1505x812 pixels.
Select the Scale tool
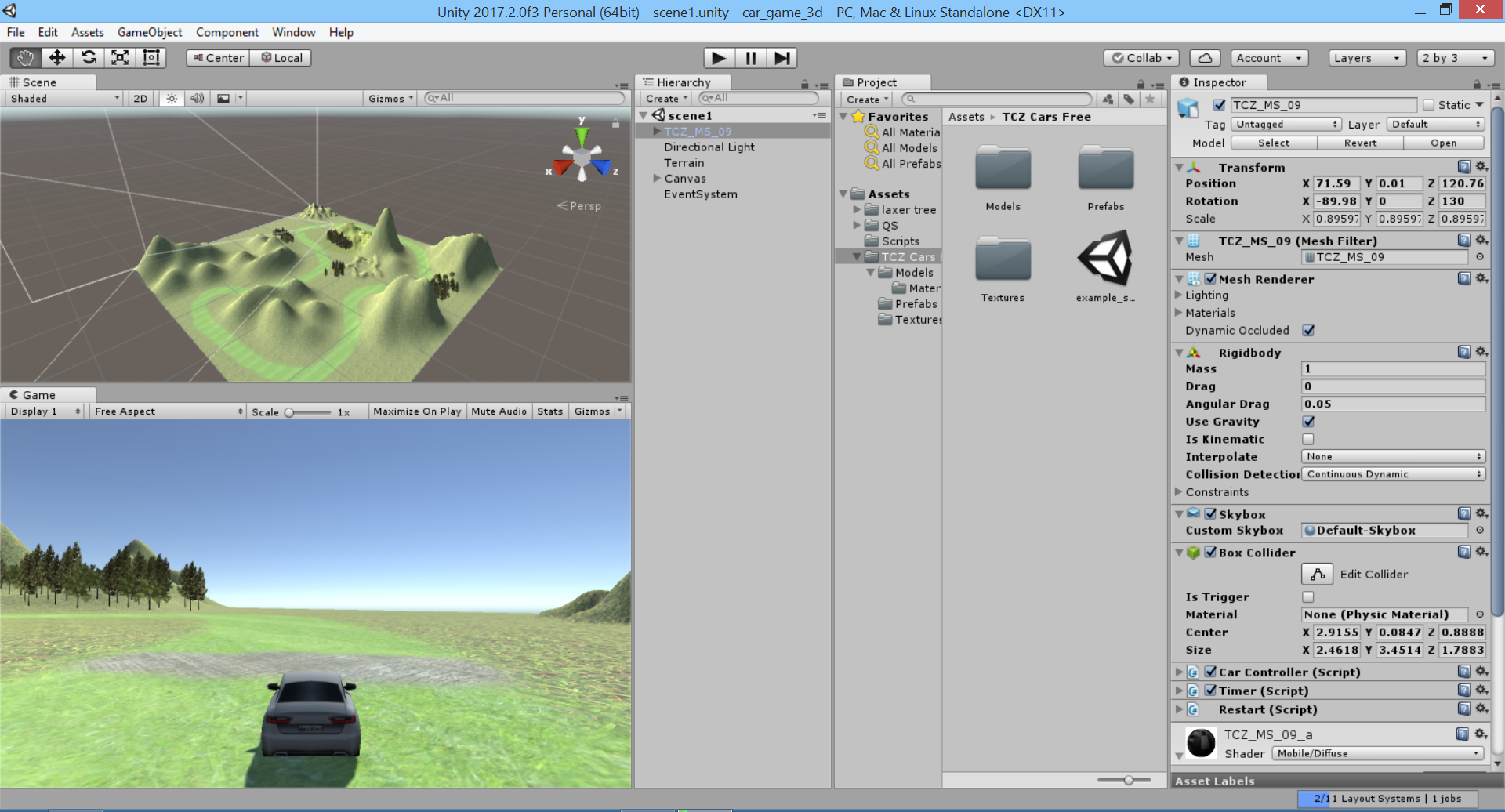click(120, 58)
